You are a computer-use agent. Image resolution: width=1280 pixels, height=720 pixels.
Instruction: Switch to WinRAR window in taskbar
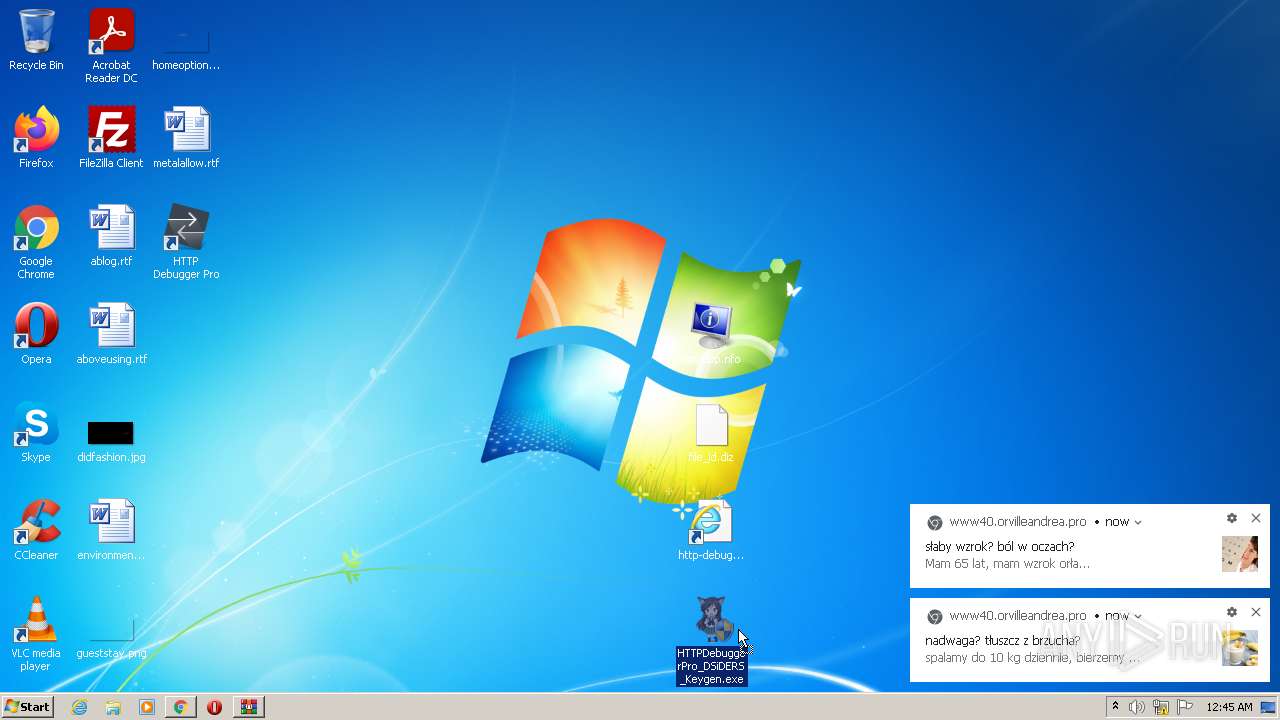tap(248, 707)
